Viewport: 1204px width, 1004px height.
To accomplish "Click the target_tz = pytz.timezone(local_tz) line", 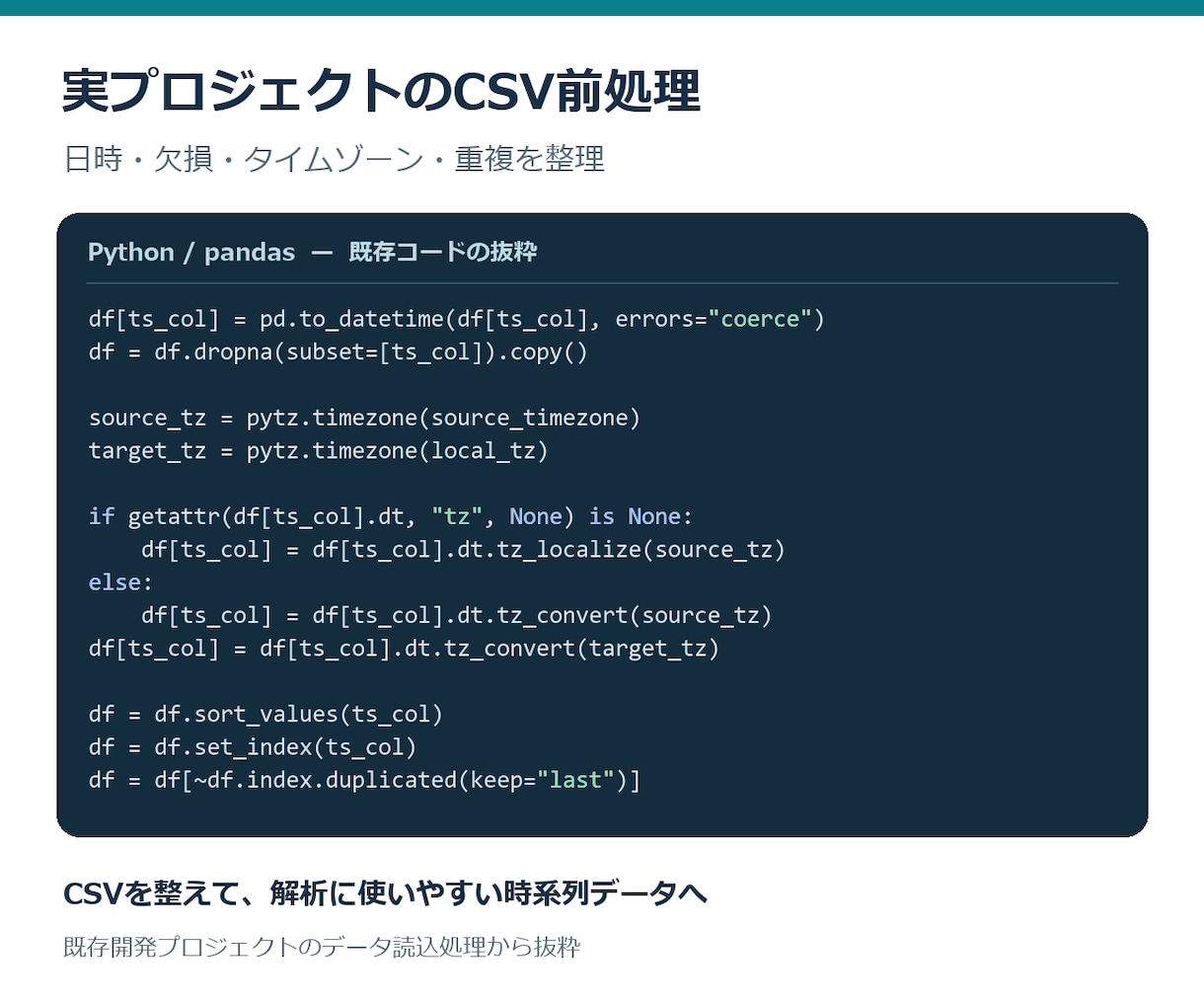I will (x=318, y=450).
